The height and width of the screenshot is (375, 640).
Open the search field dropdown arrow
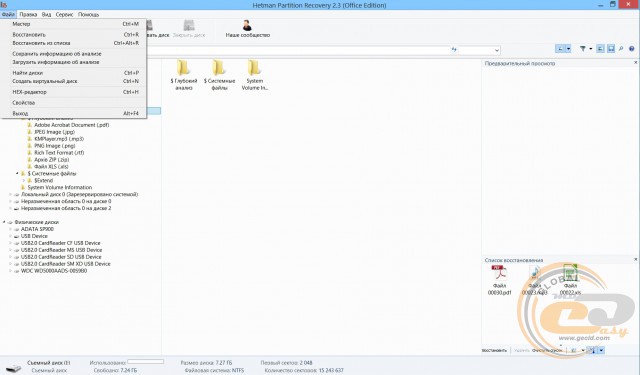pyautogui.click(x=496, y=50)
